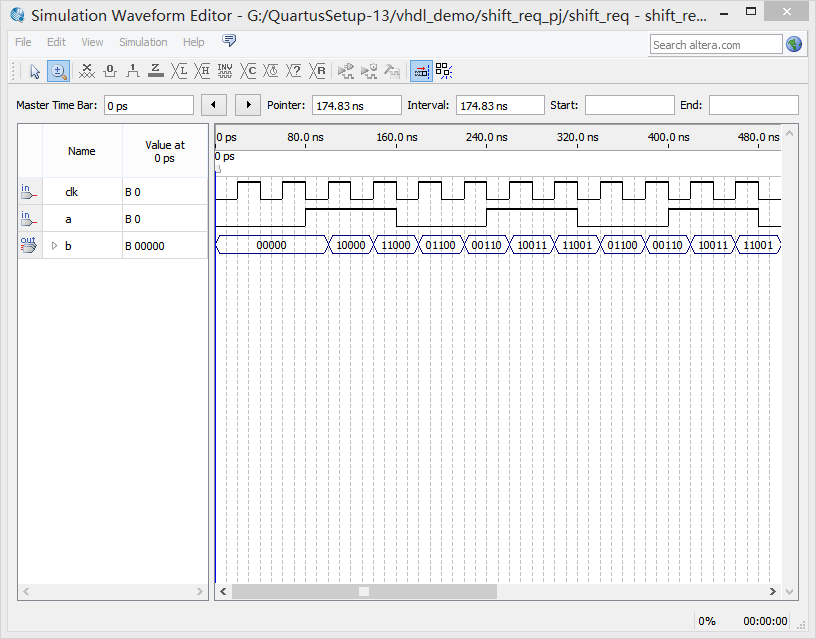Click waveform scrollbar right arrow

(773, 592)
